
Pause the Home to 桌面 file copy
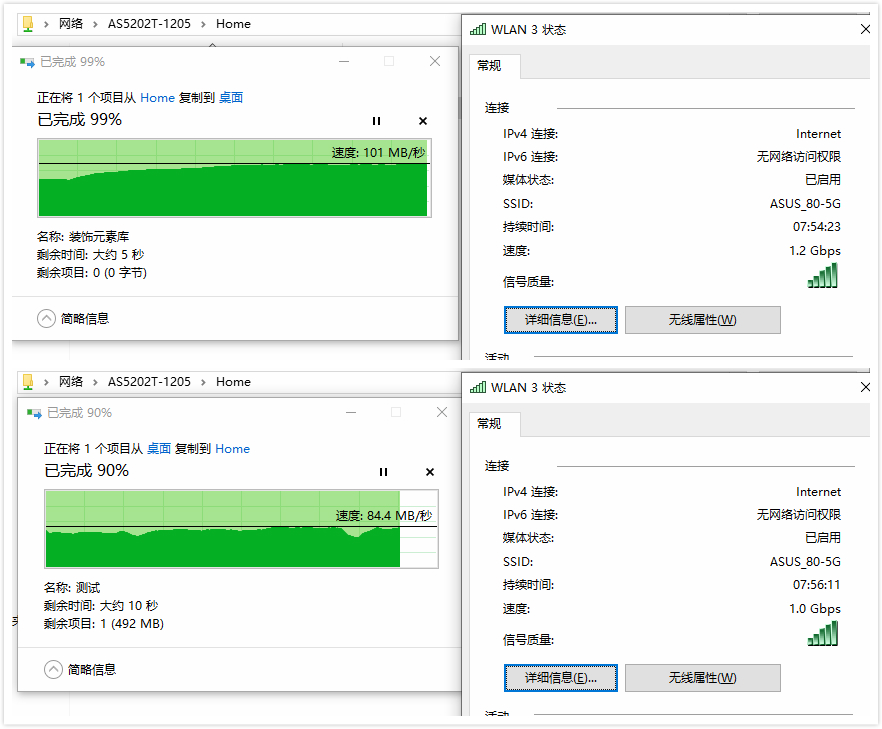(x=376, y=120)
